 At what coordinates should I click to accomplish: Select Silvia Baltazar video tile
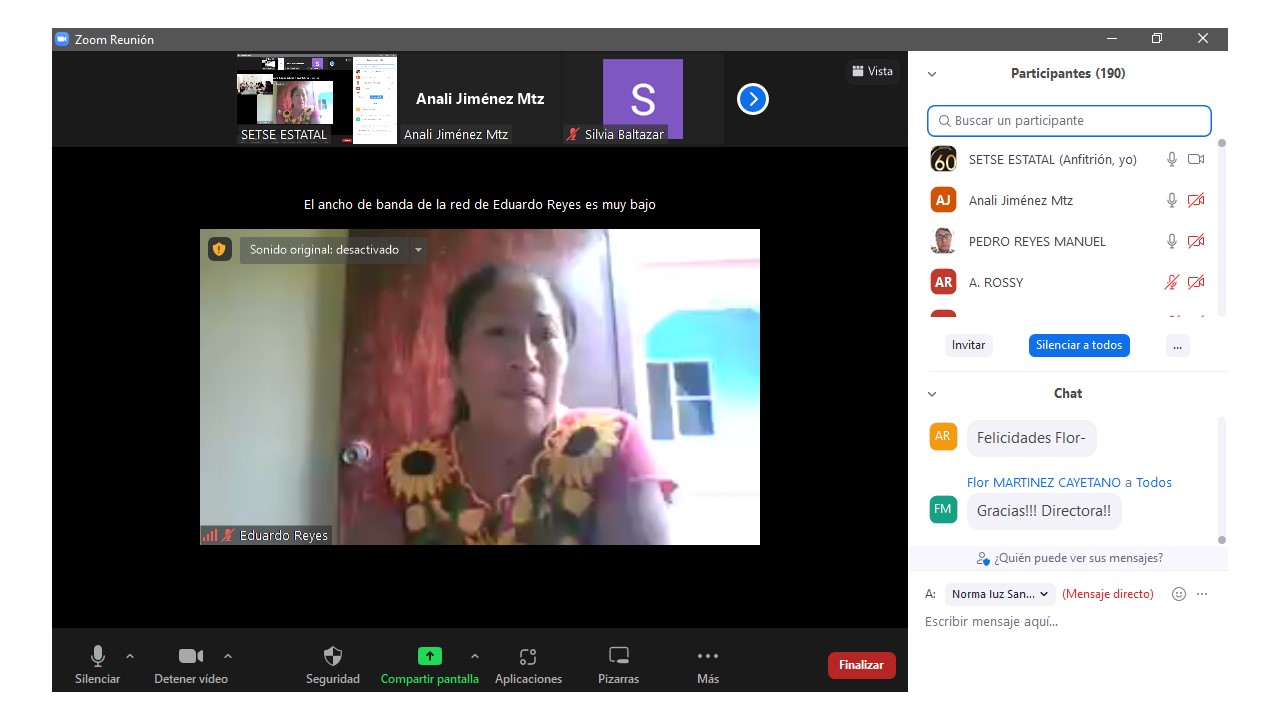coord(642,99)
